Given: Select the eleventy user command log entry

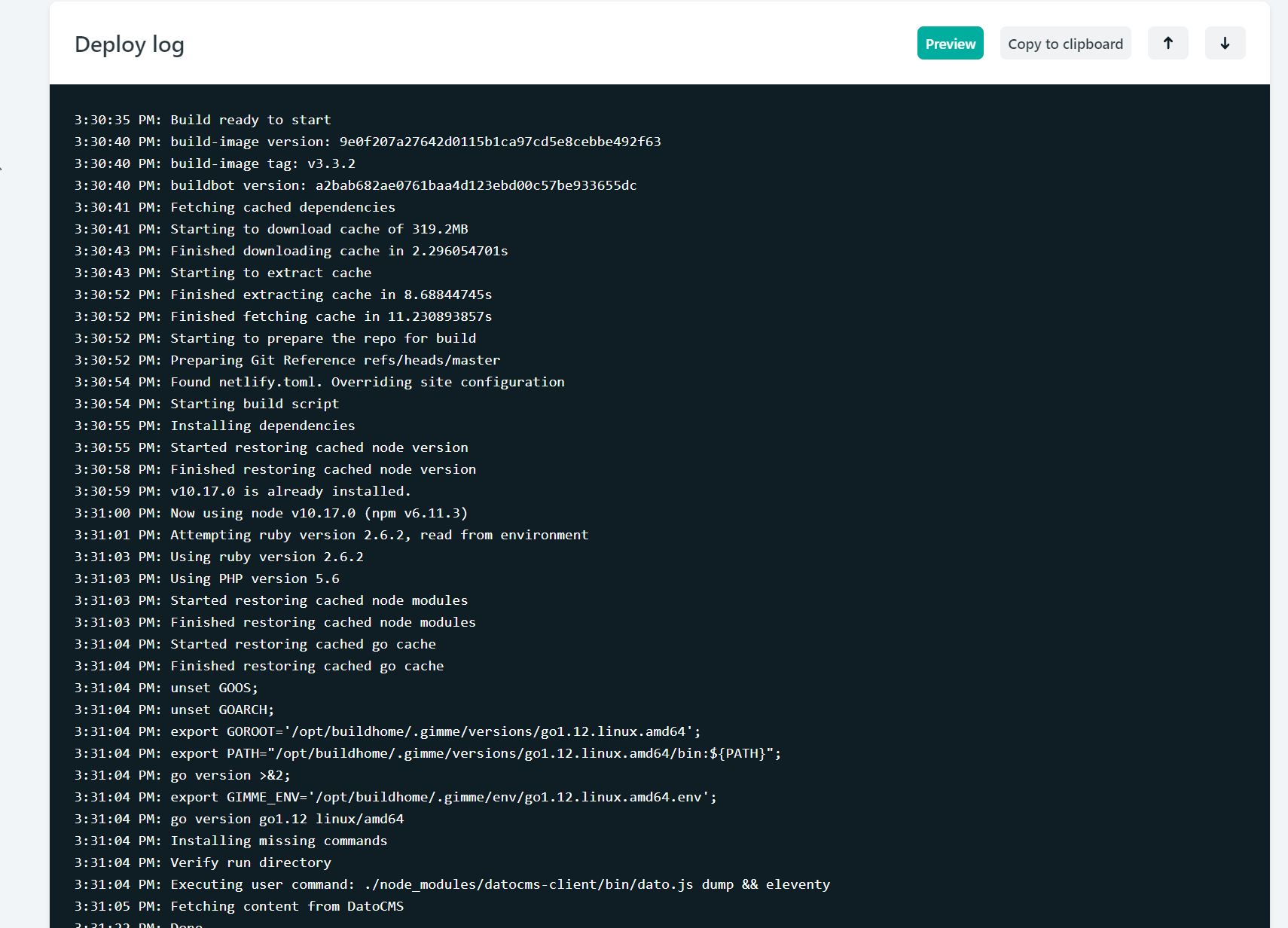Looking at the screenshot, I should (452, 884).
